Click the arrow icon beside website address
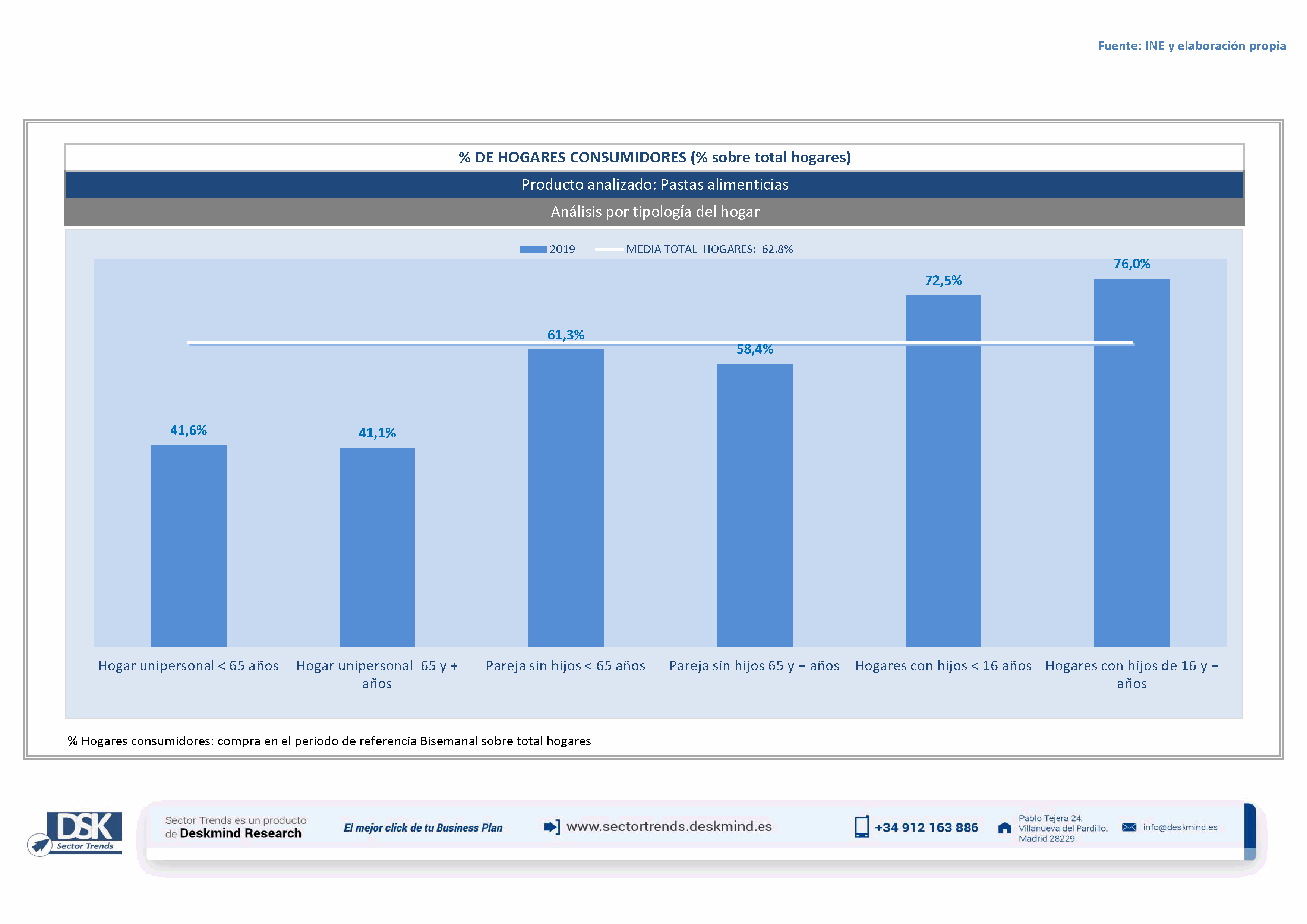The width and height of the screenshot is (1307, 924). (552, 827)
